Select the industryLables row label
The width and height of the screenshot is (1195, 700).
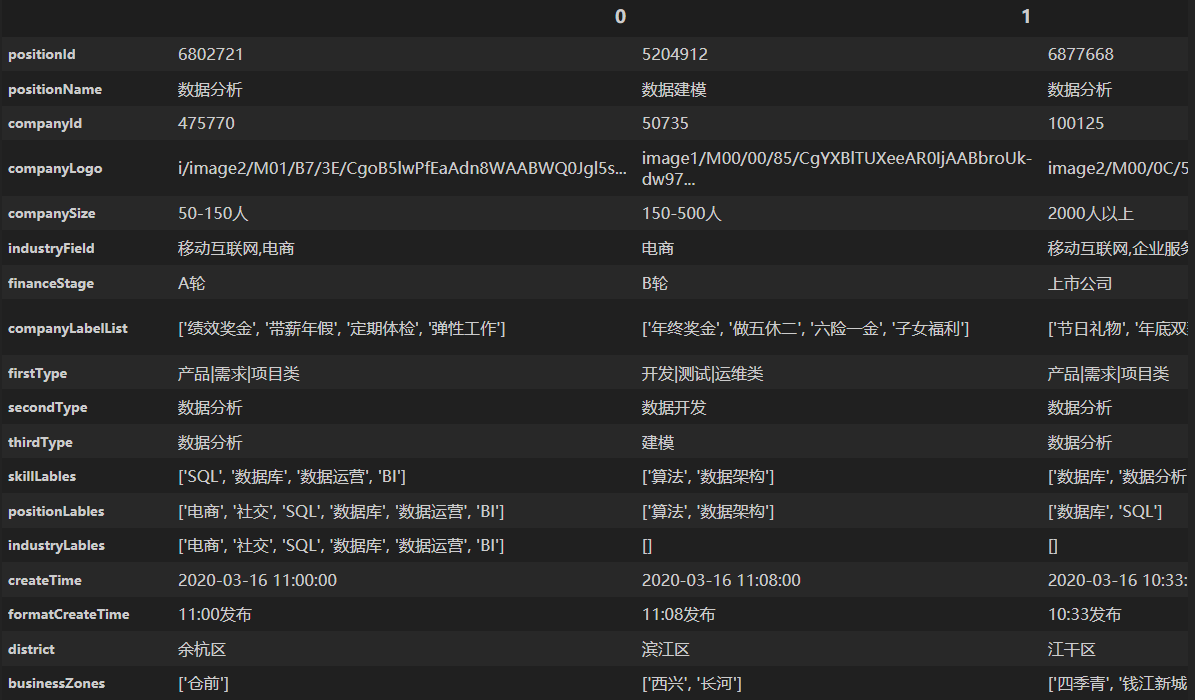56,546
